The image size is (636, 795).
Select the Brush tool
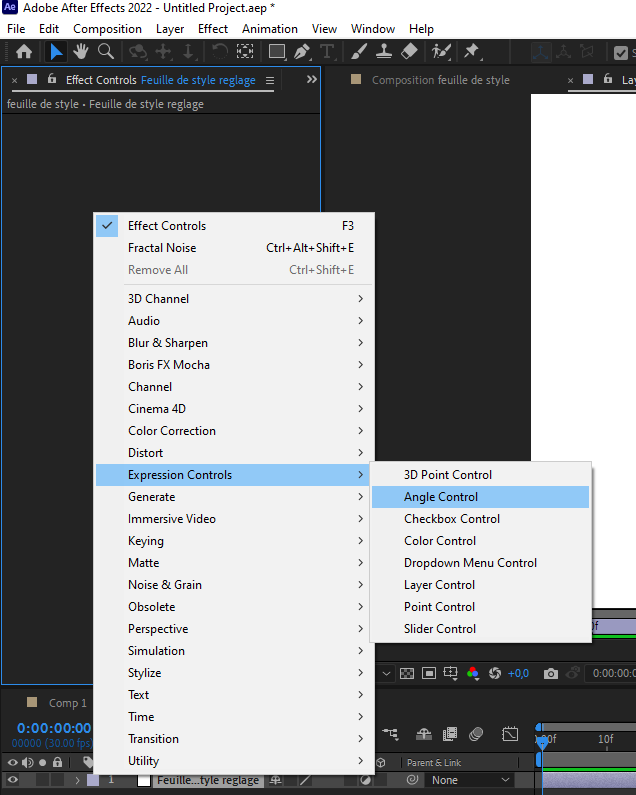[360, 52]
